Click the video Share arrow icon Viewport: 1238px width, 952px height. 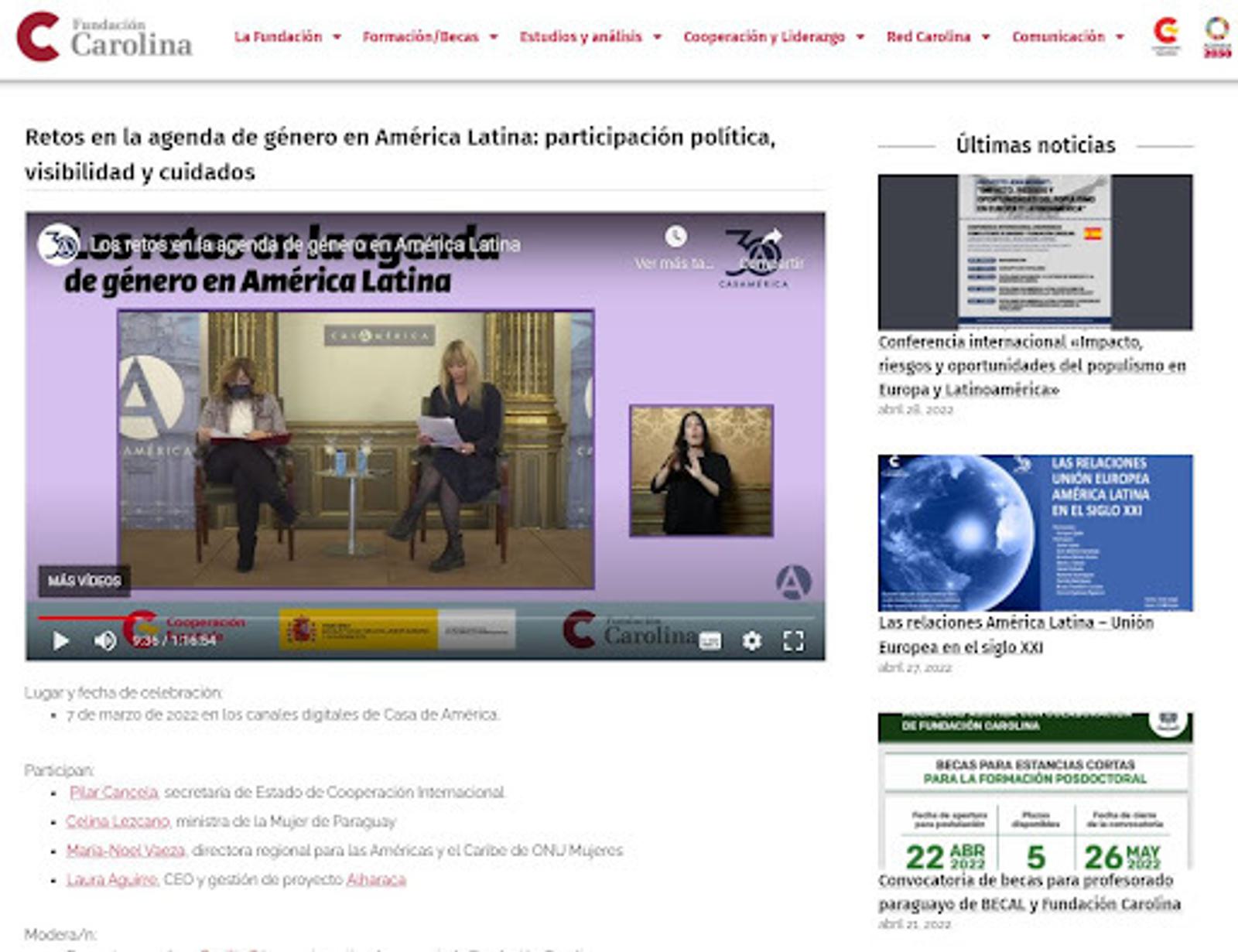pos(771,238)
